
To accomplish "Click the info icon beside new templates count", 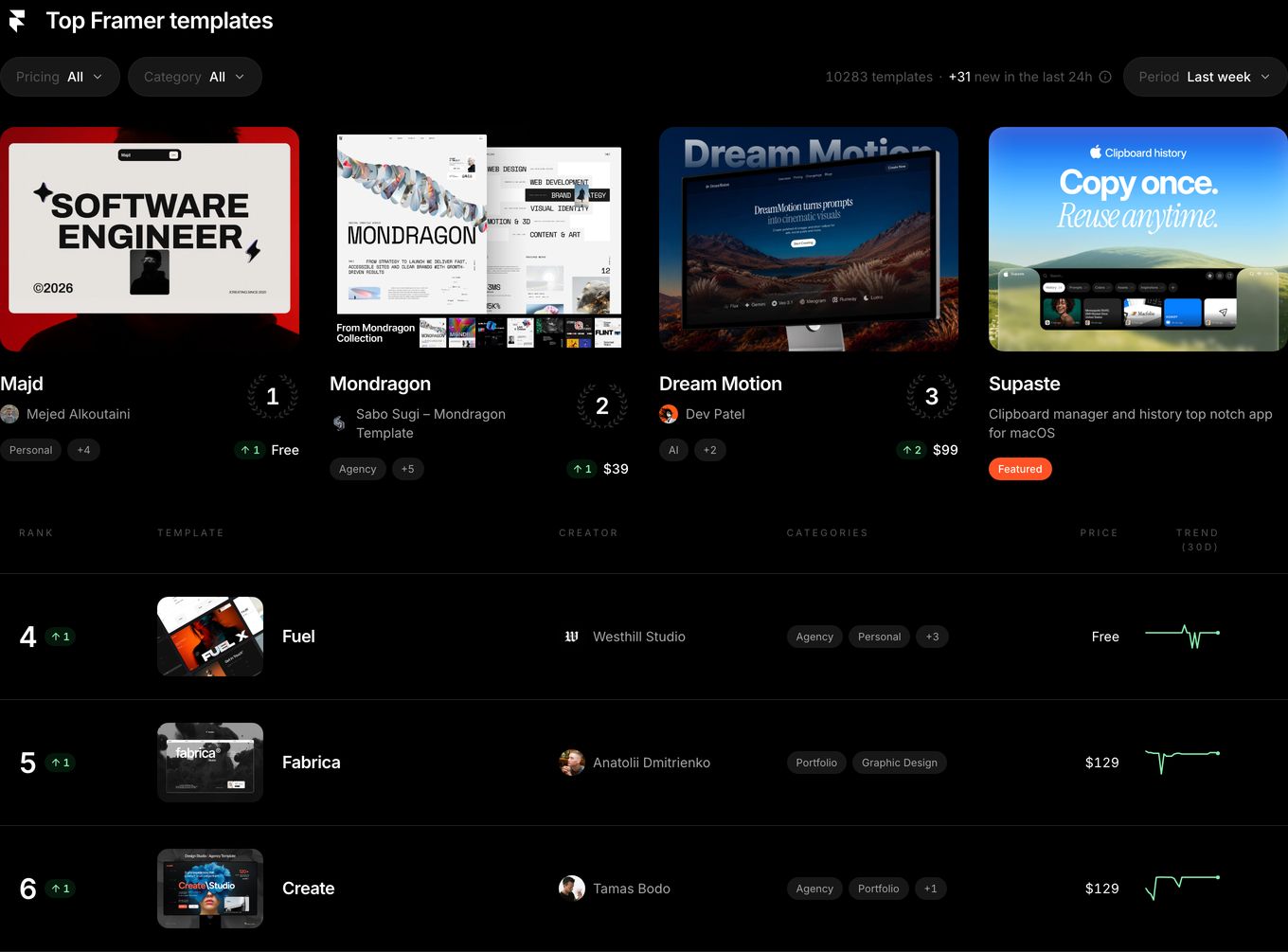I will click(1105, 77).
